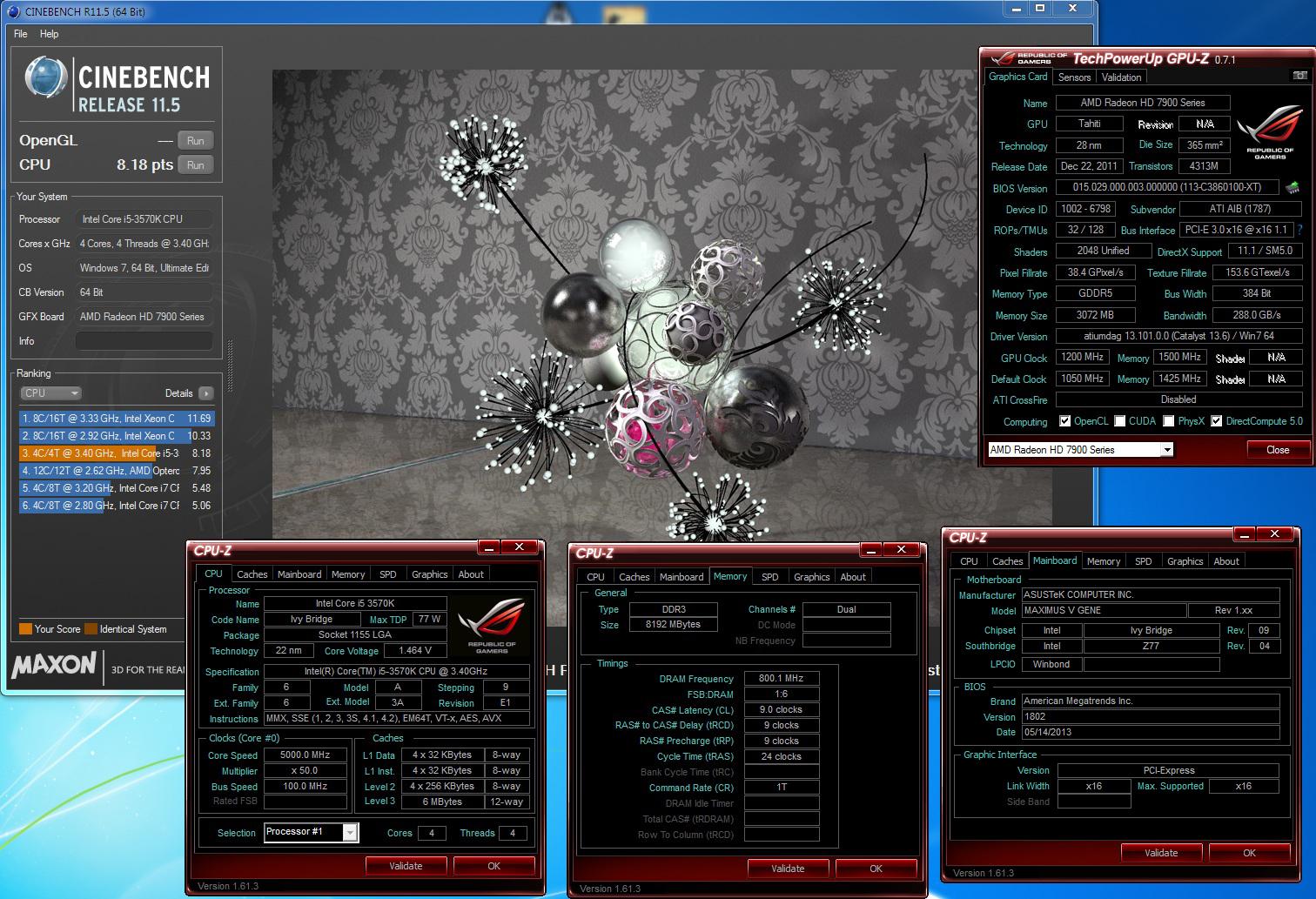Click the MAXON logo in Cinebench

coord(54,667)
